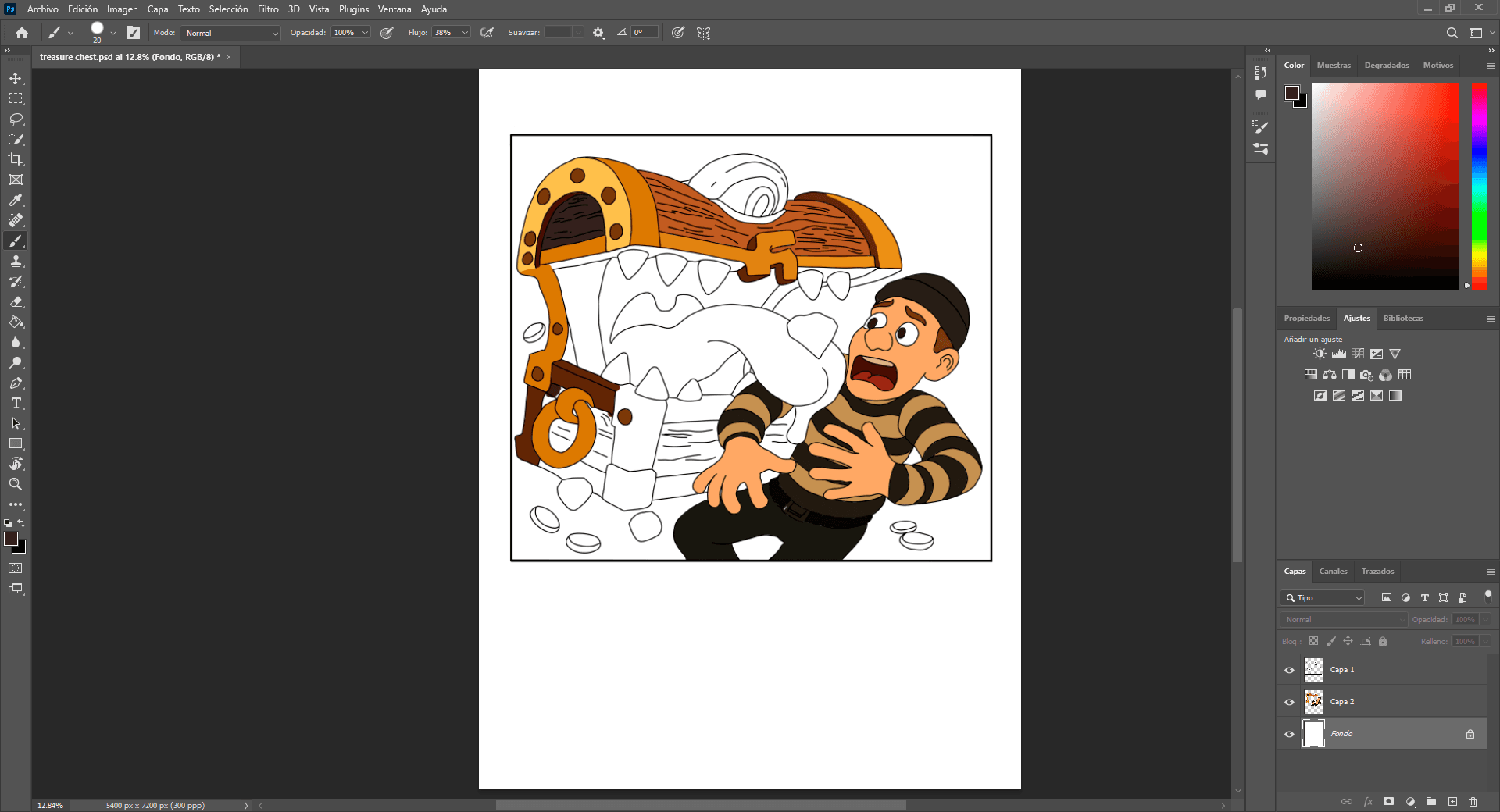The height and width of the screenshot is (812, 1500).
Task: Click the delete layer trash icon
Action: (x=1473, y=802)
